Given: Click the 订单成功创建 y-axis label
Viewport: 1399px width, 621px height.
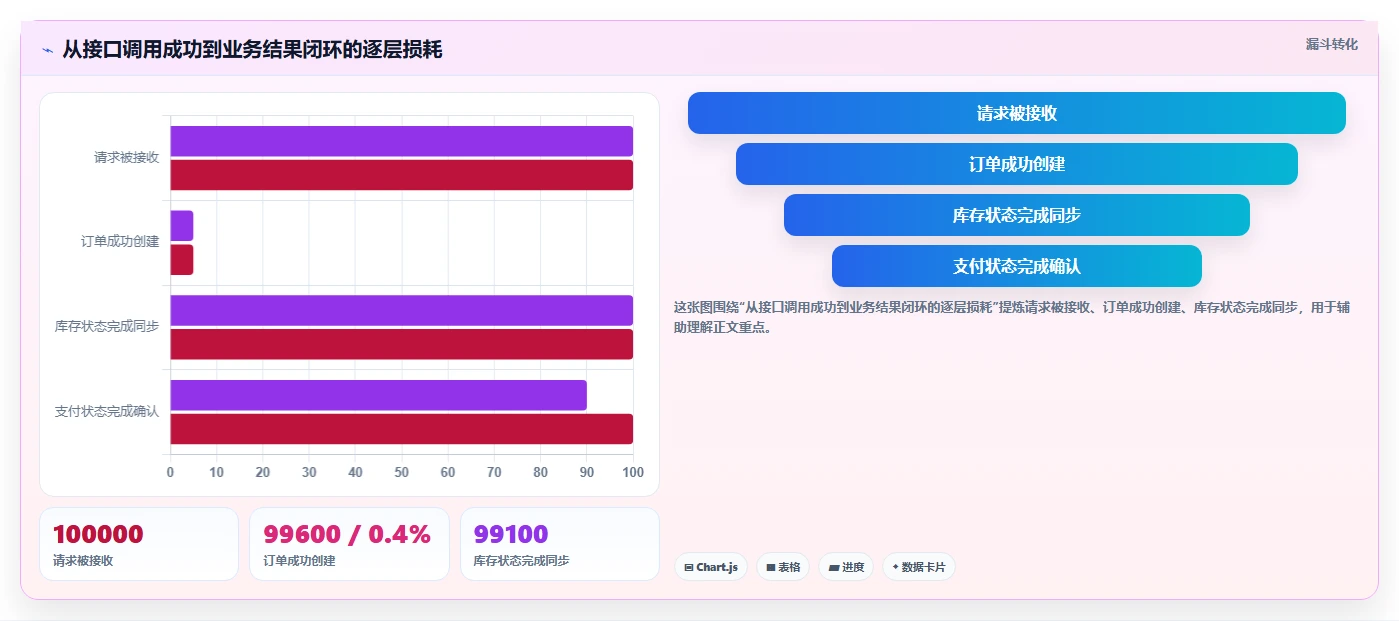Looking at the screenshot, I should click(120, 242).
